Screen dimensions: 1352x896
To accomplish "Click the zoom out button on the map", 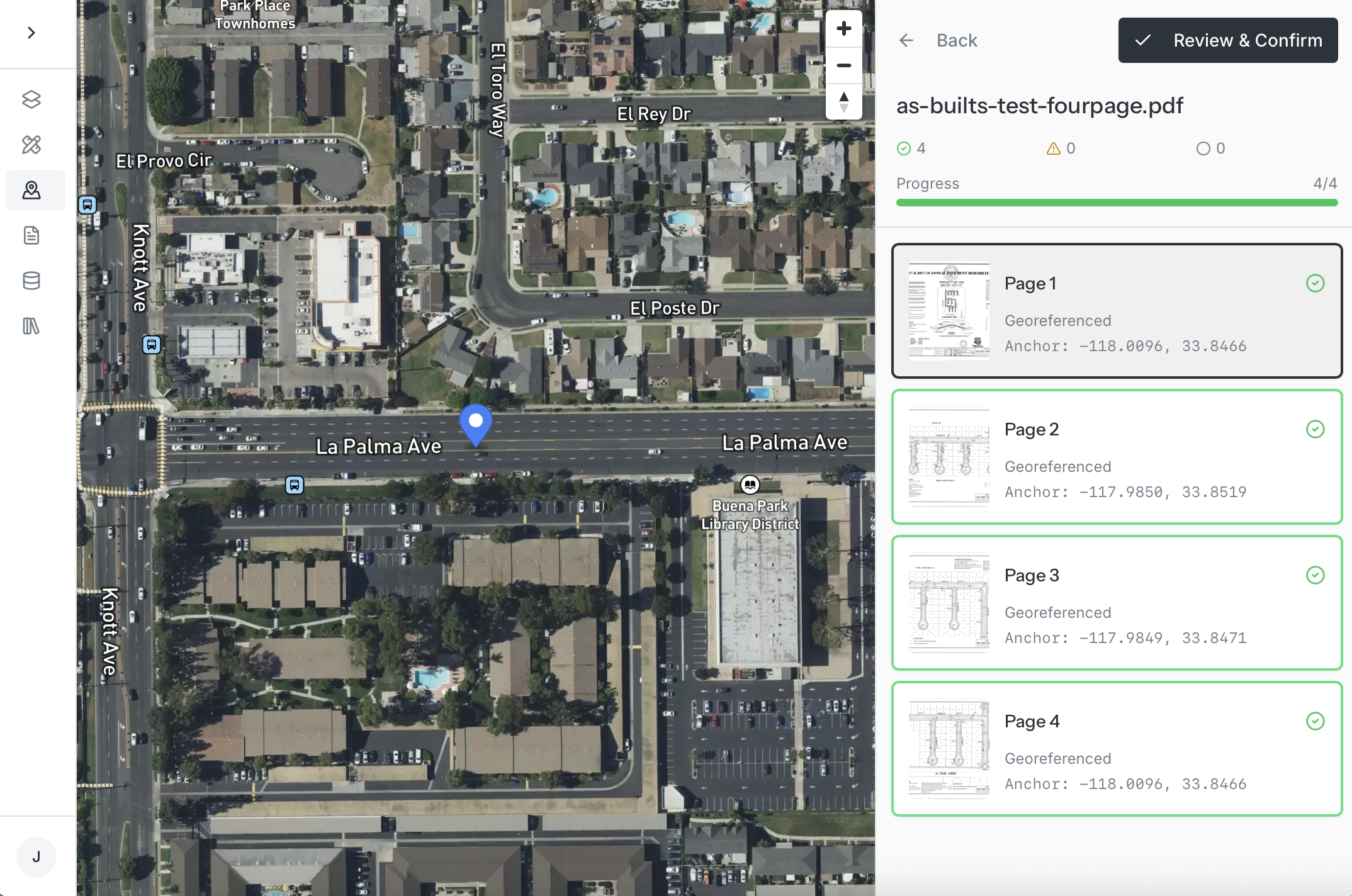I will click(x=843, y=65).
